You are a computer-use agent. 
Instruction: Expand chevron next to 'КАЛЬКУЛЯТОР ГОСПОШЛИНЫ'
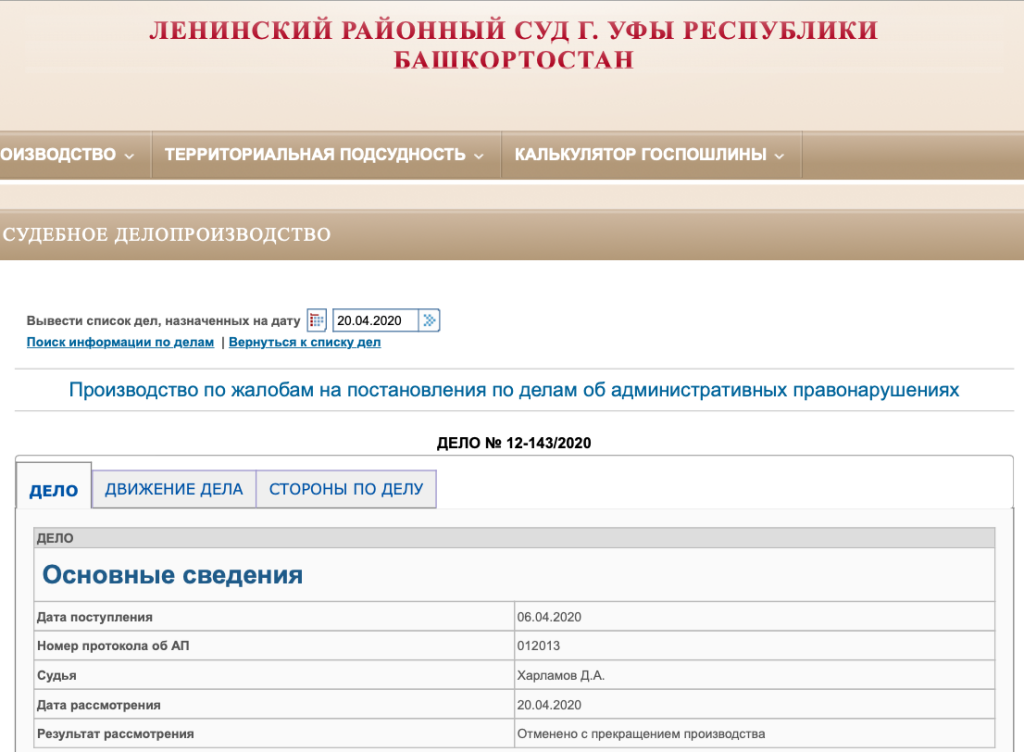click(780, 156)
